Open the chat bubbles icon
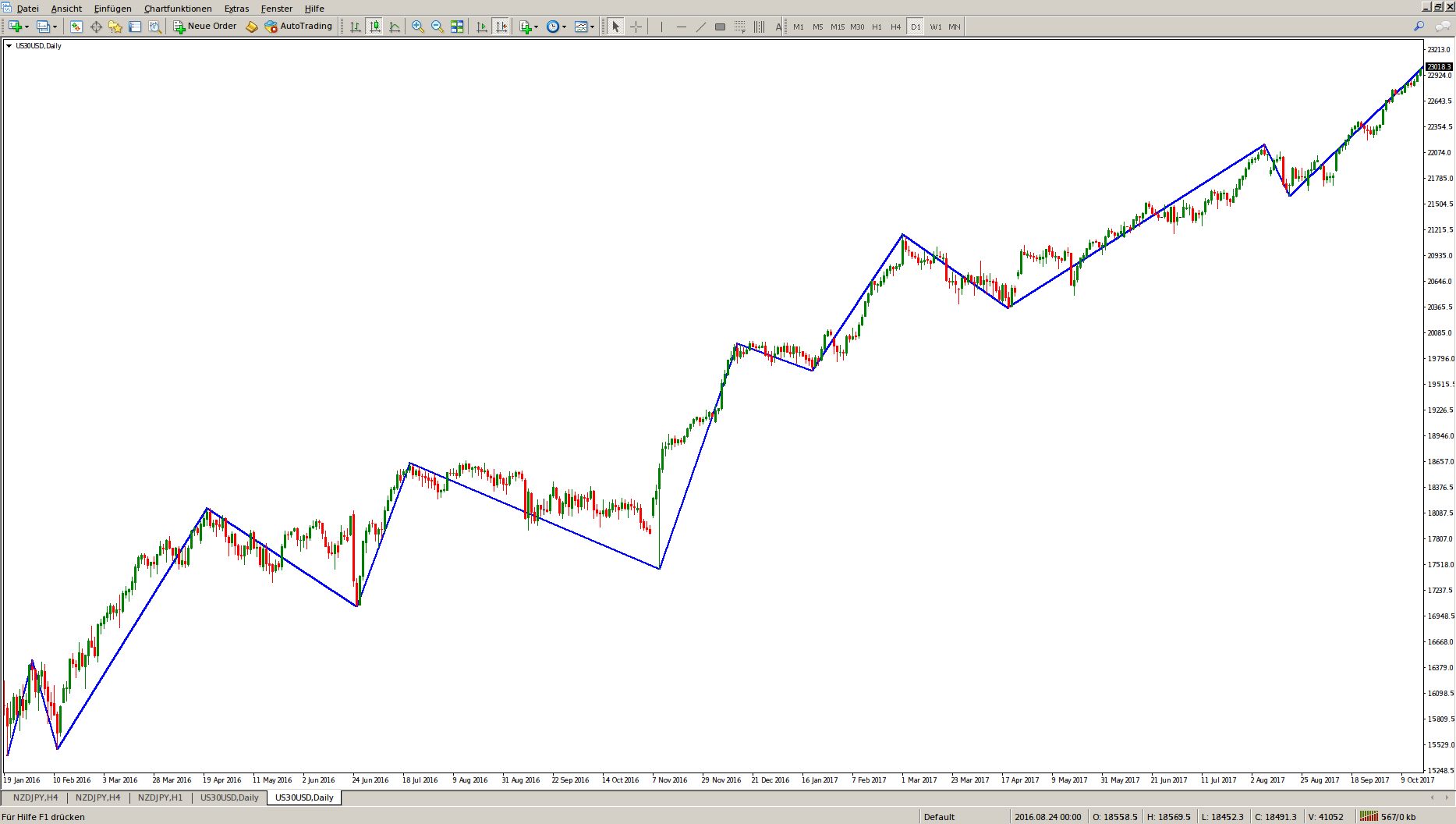The height and width of the screenshot is (824, 1456). click(1442, 27)
